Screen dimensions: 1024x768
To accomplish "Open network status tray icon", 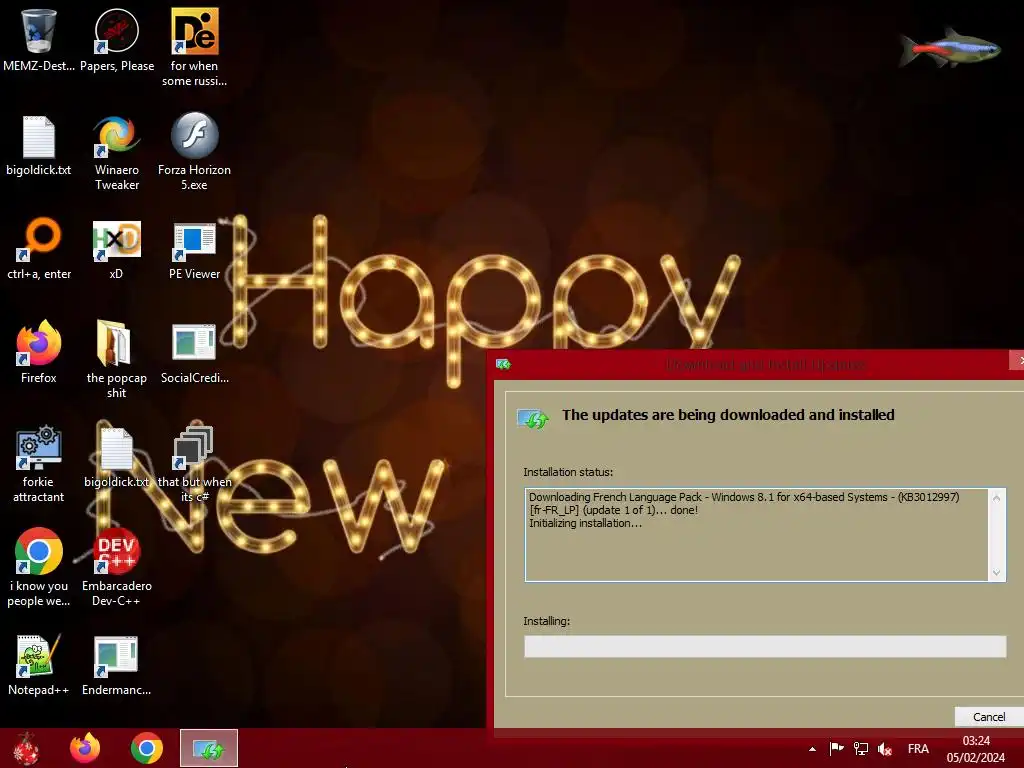I will [x=861, y=749].
